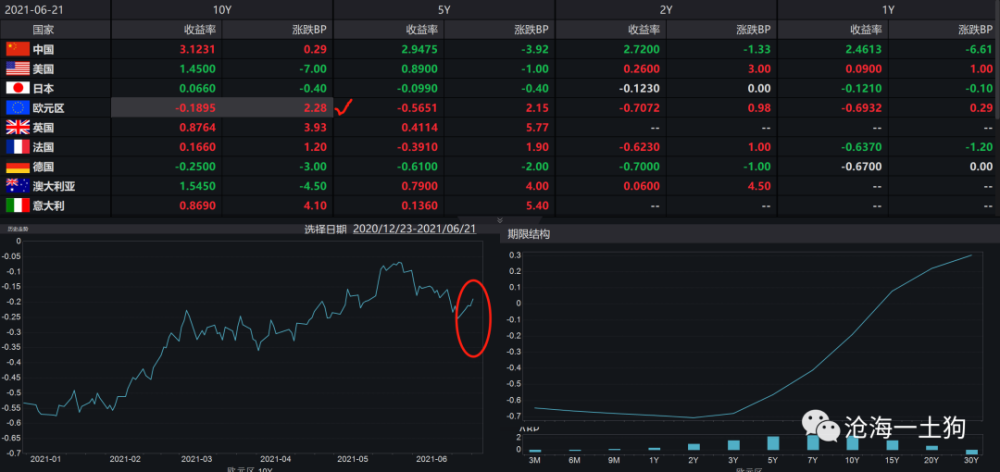Click the United Kingdom flag icon
Image resolution: width=1000 pixels, height=472 pixels.
[18, 128]
